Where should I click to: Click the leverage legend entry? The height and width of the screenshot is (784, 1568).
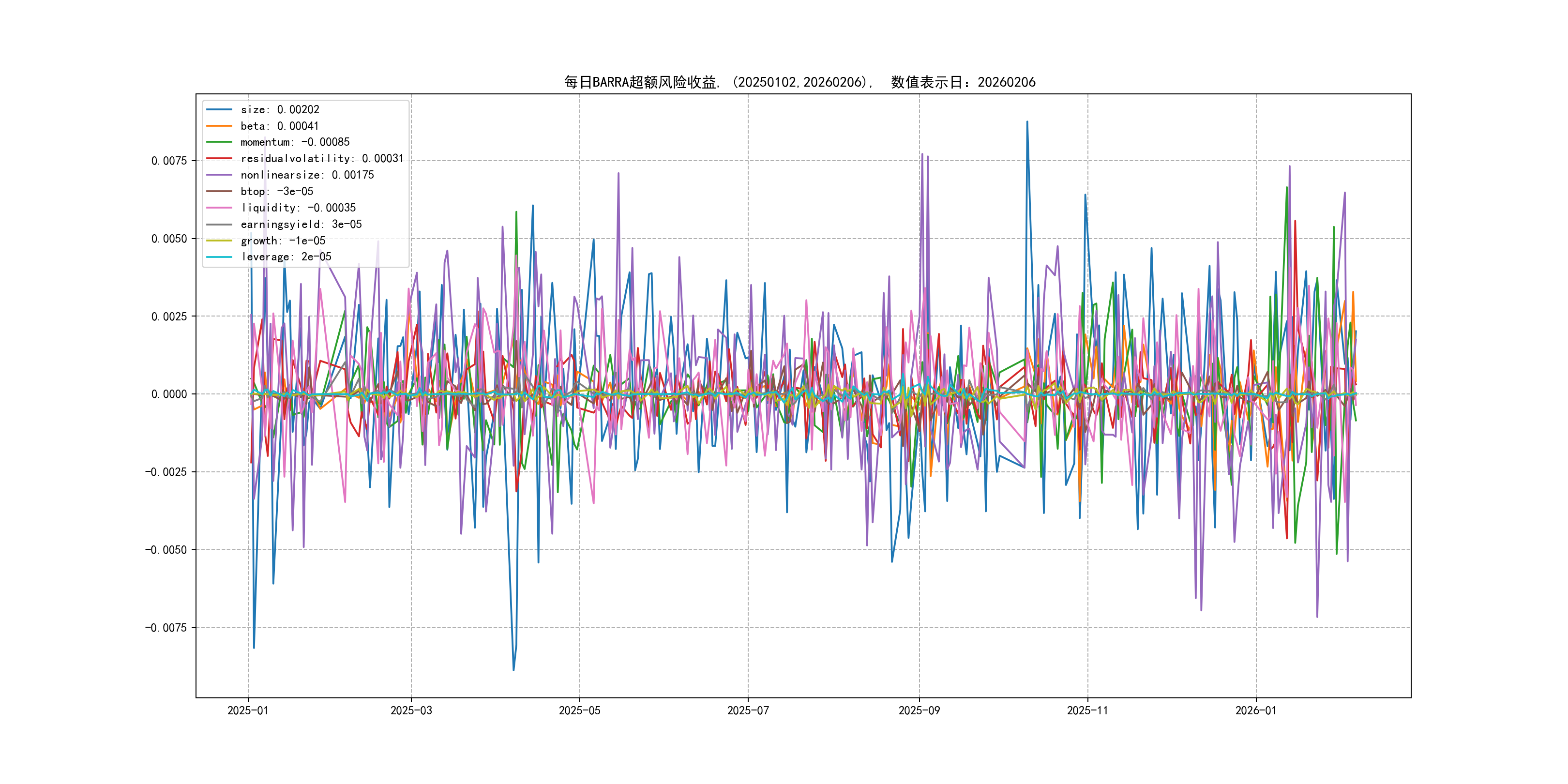tap(286, 257)
